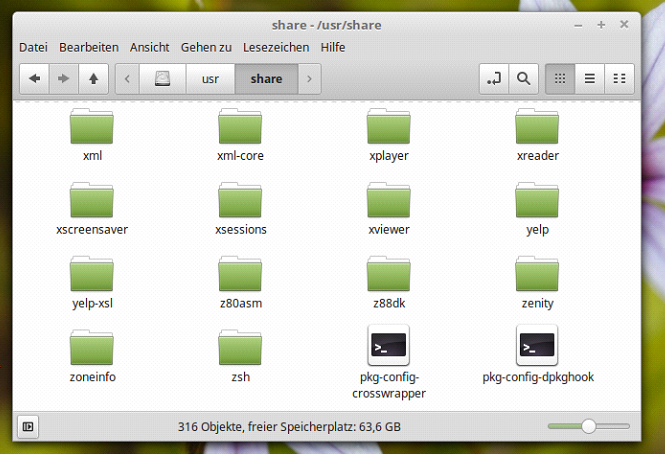
Task: Select the xplayer folder icon
Action: click(388, 126)
